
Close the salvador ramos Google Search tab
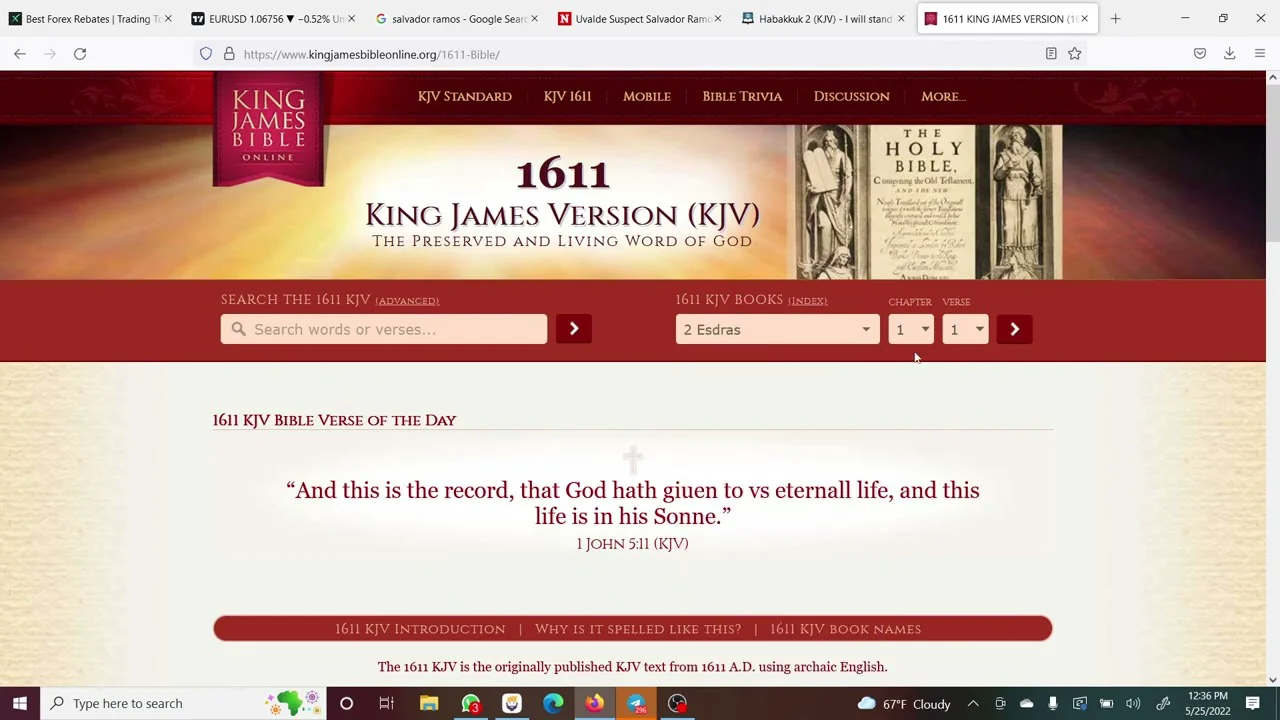point(534,18)
